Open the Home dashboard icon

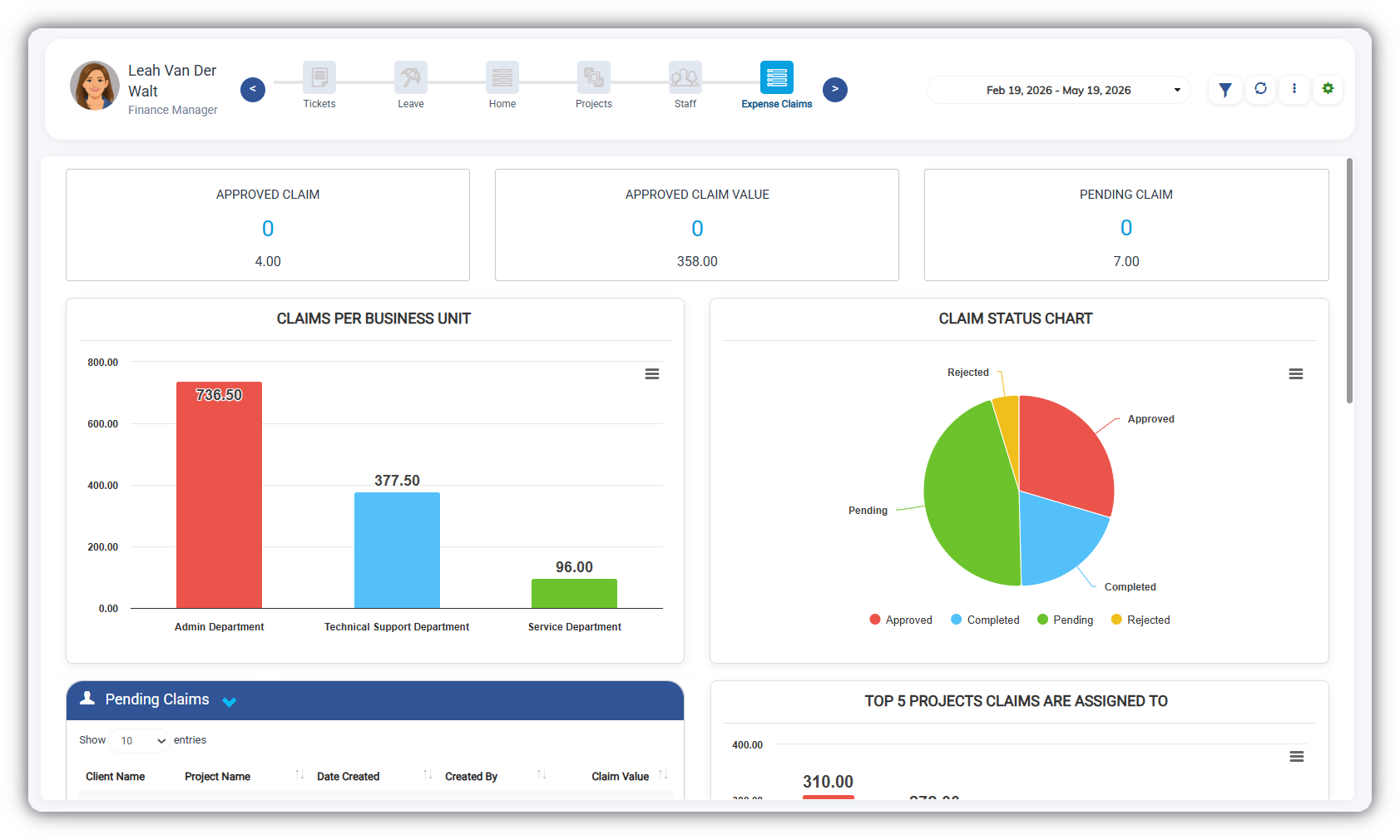pyautogui.click(x=502, y=77)
